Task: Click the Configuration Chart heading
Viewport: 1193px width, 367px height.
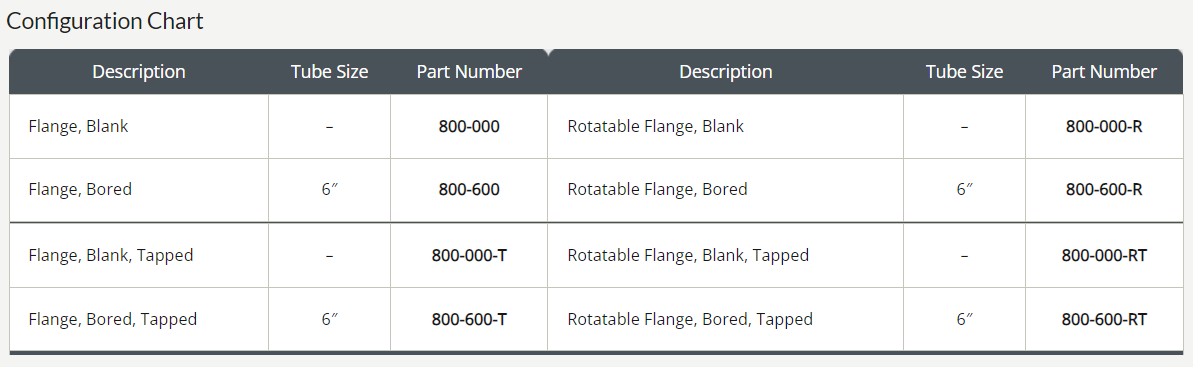Action: (x=105, y=21)
